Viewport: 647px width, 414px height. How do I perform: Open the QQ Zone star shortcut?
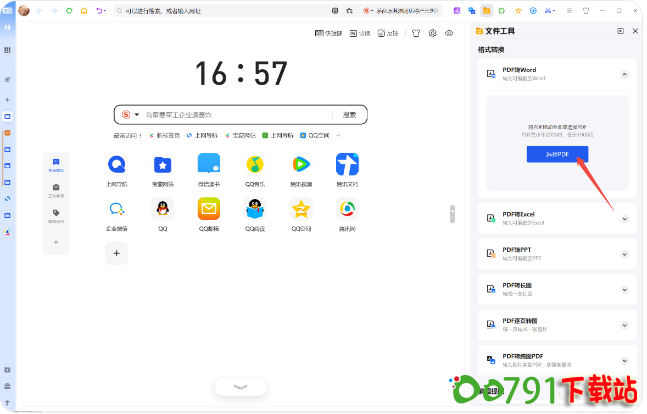tap(301, 209)
